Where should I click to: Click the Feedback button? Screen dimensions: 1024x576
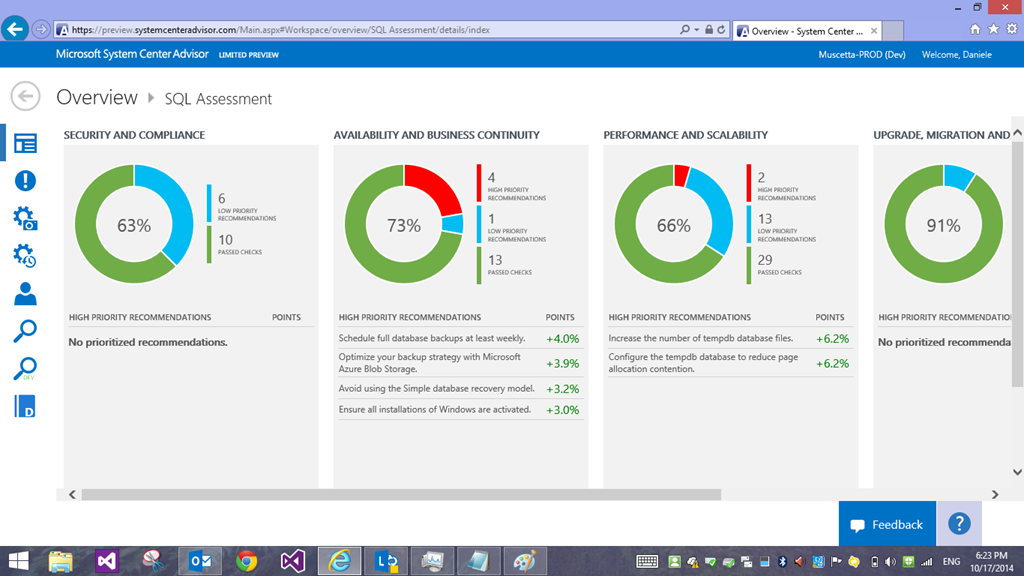(887, 524)
